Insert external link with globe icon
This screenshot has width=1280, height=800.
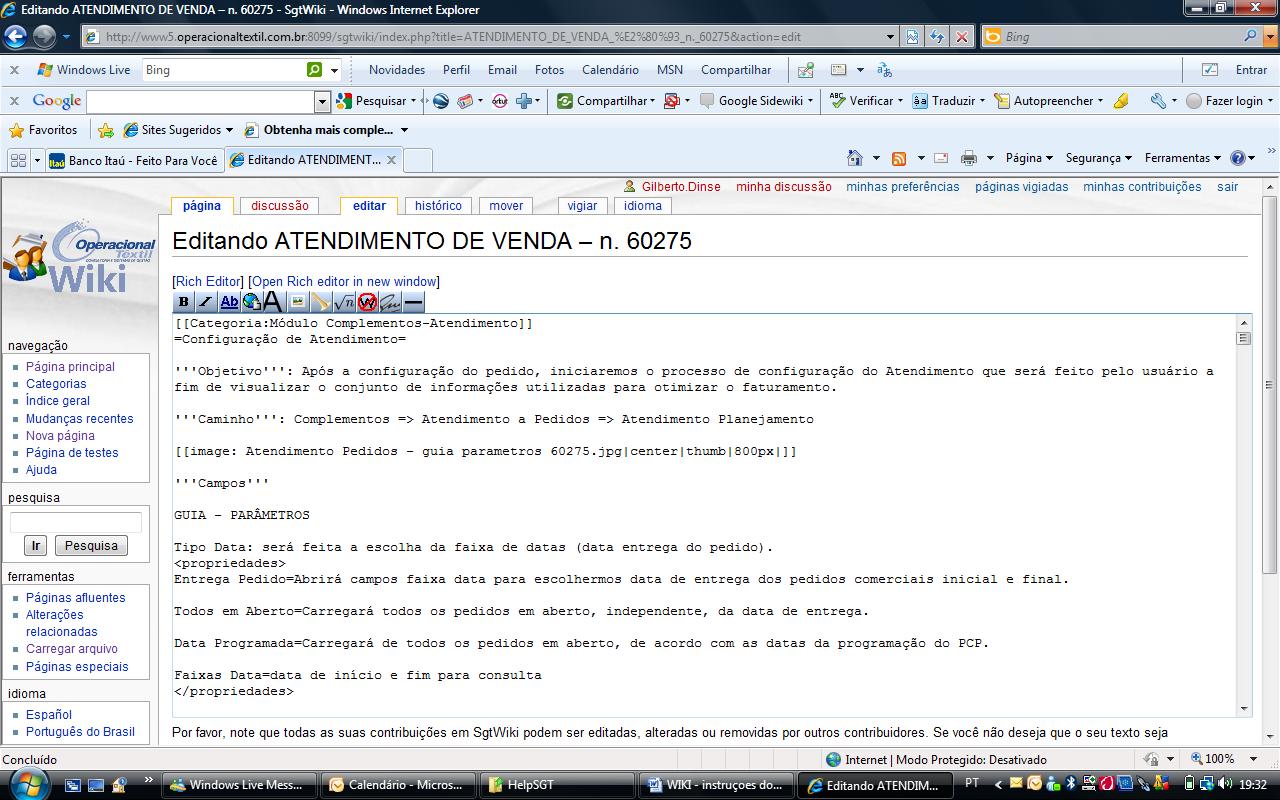coord(251,302)
